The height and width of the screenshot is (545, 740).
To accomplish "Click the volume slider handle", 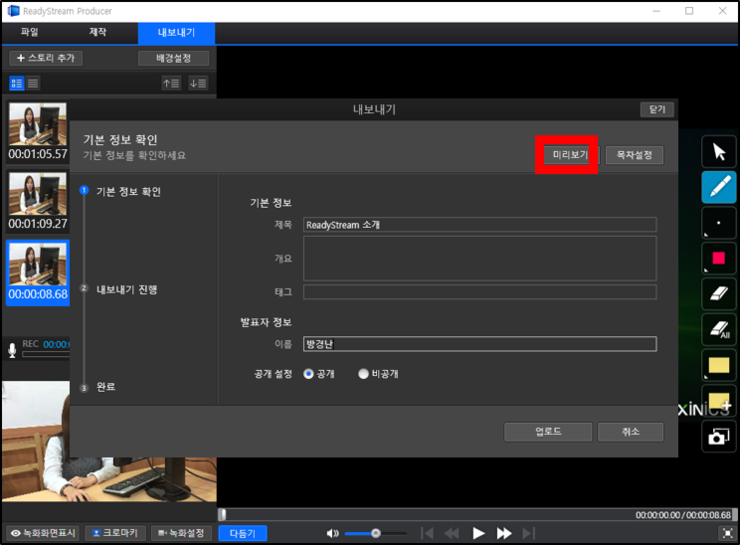I will click(x=376, y=533).
